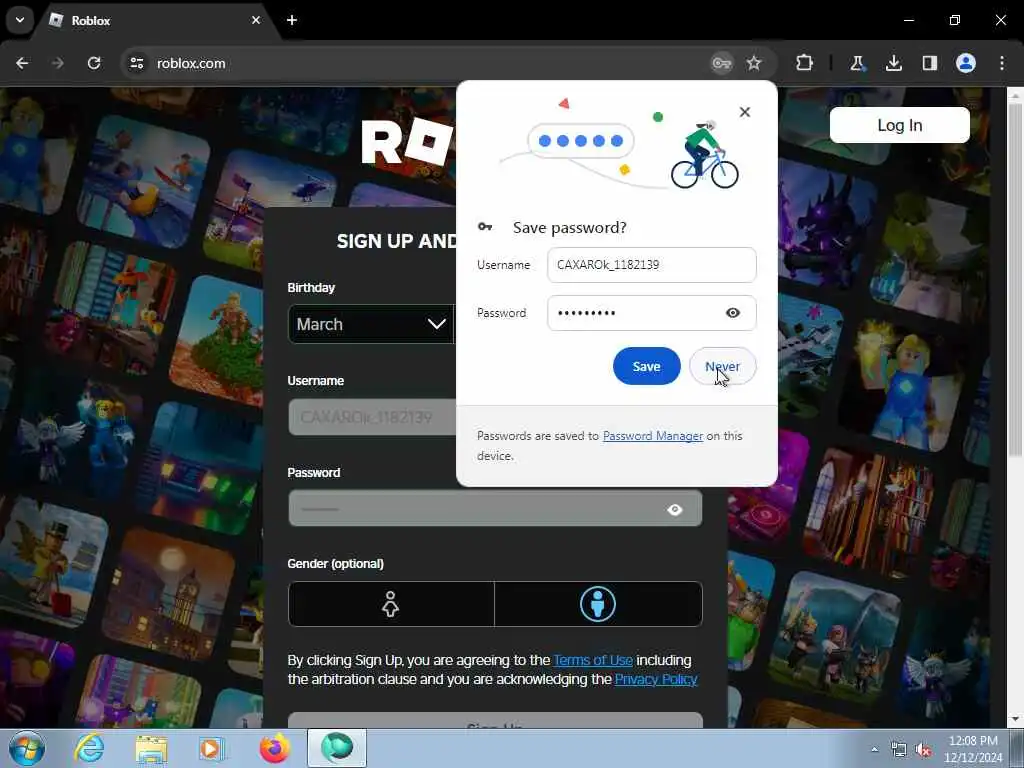Open Chrome Labs flask icon
The height and width of the screenshot is (768, 1024).
[857, 63]
